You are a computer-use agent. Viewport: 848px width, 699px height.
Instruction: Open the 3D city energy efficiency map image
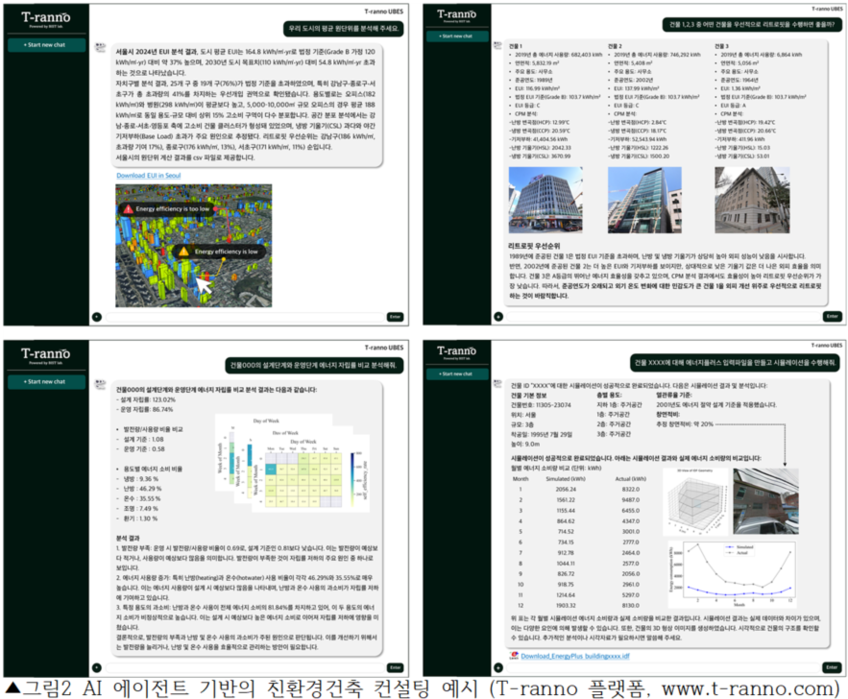point(194,246)
